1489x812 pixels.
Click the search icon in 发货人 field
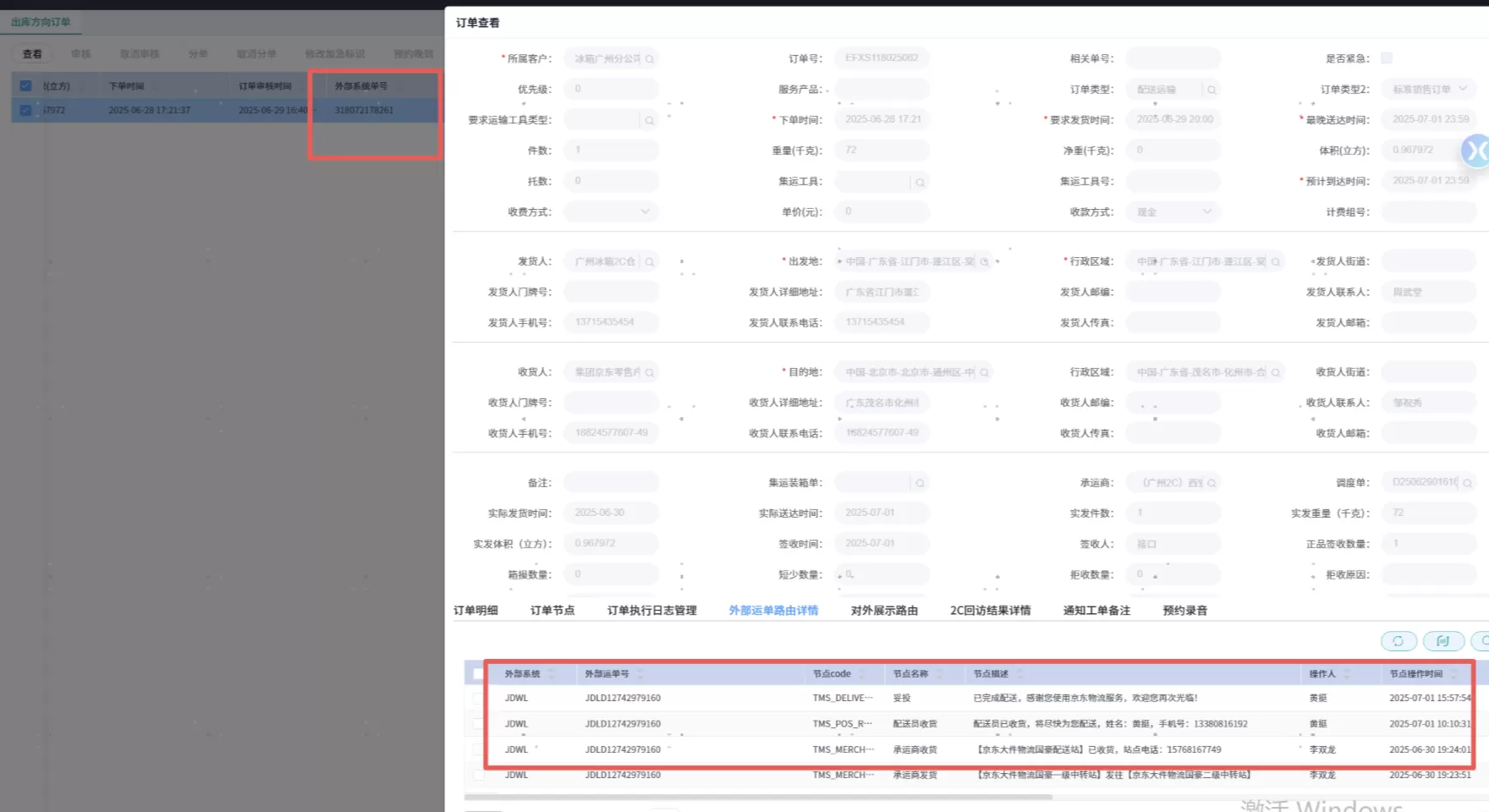point(650,262)
